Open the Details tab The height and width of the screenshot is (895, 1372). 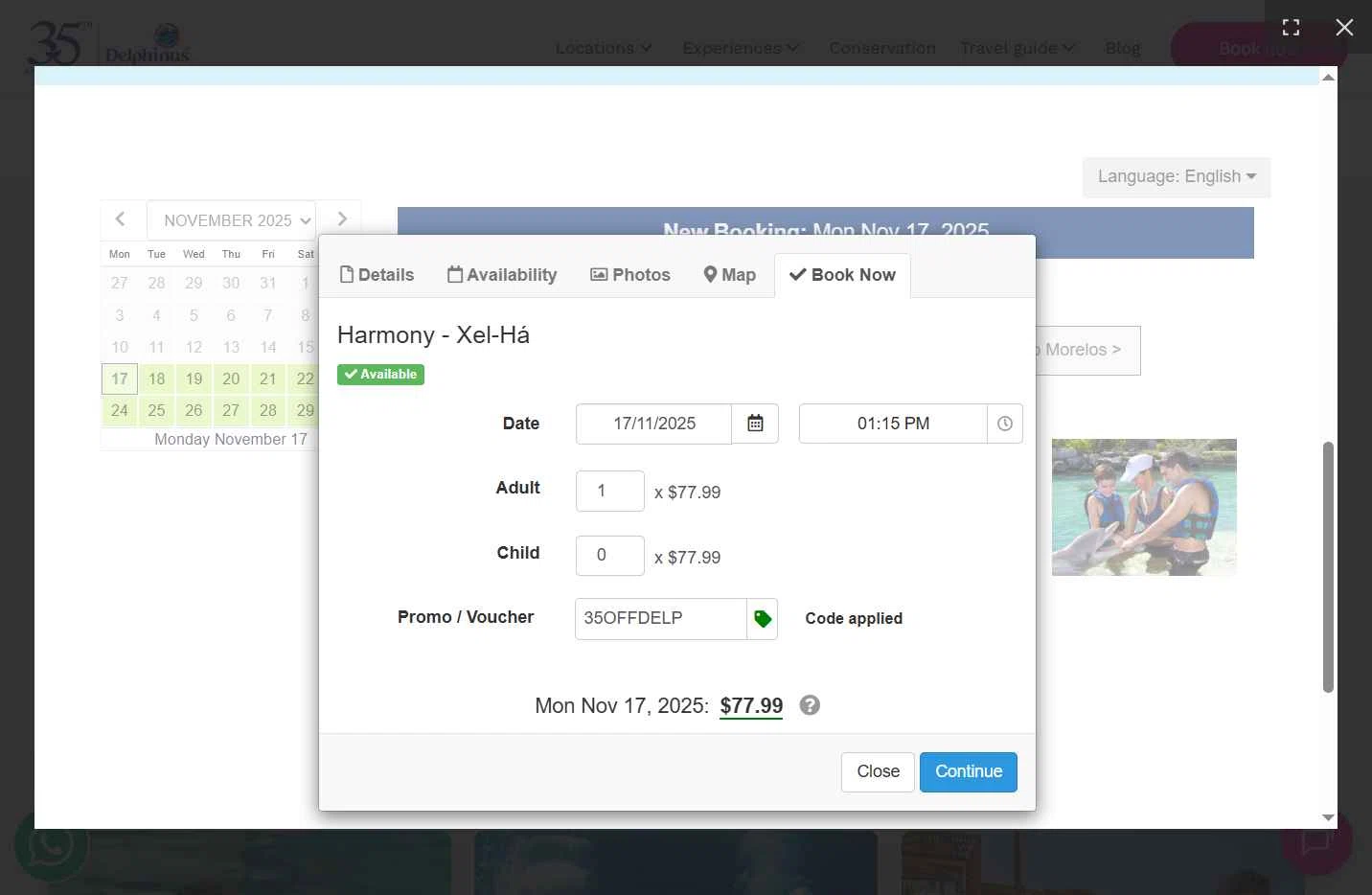pos(377,275)
